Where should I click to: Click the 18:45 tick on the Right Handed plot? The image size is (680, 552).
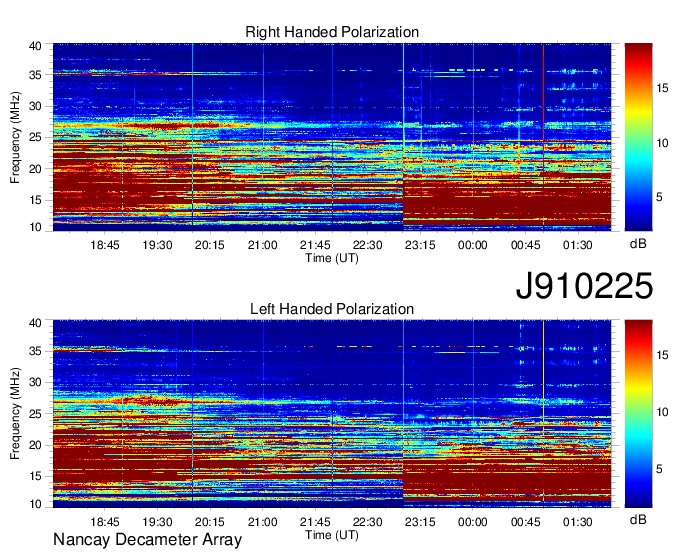pyautogui.click(x=105, y=245)
